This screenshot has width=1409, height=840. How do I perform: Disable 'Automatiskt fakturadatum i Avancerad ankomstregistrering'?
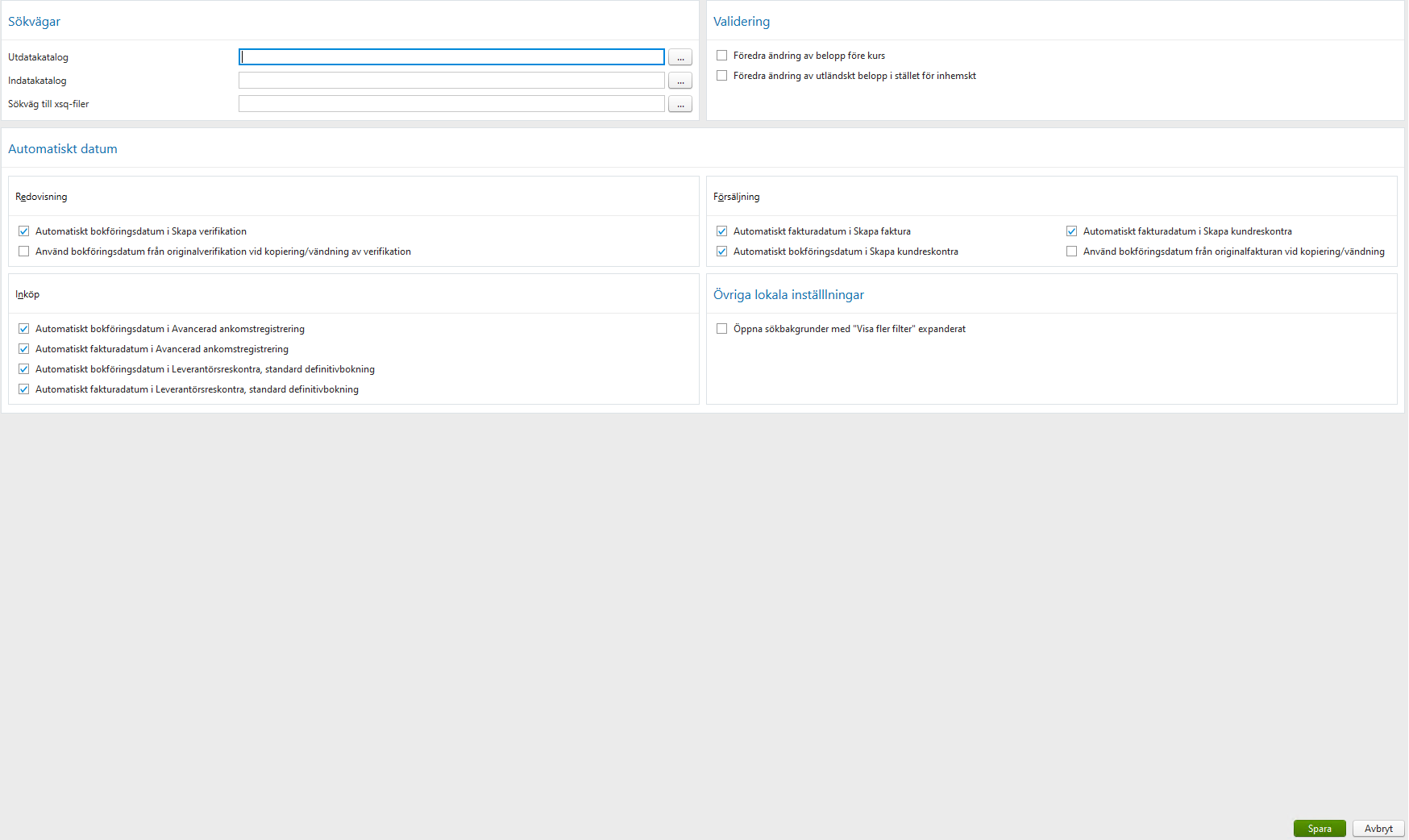[x=23, y=348]
